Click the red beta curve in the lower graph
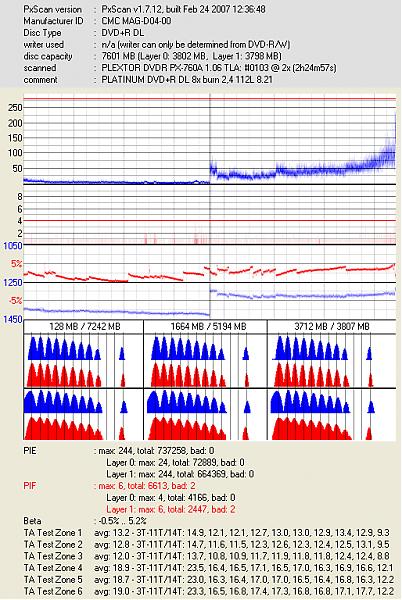Screen dimensions: 402x600 (x=210, y=272)
